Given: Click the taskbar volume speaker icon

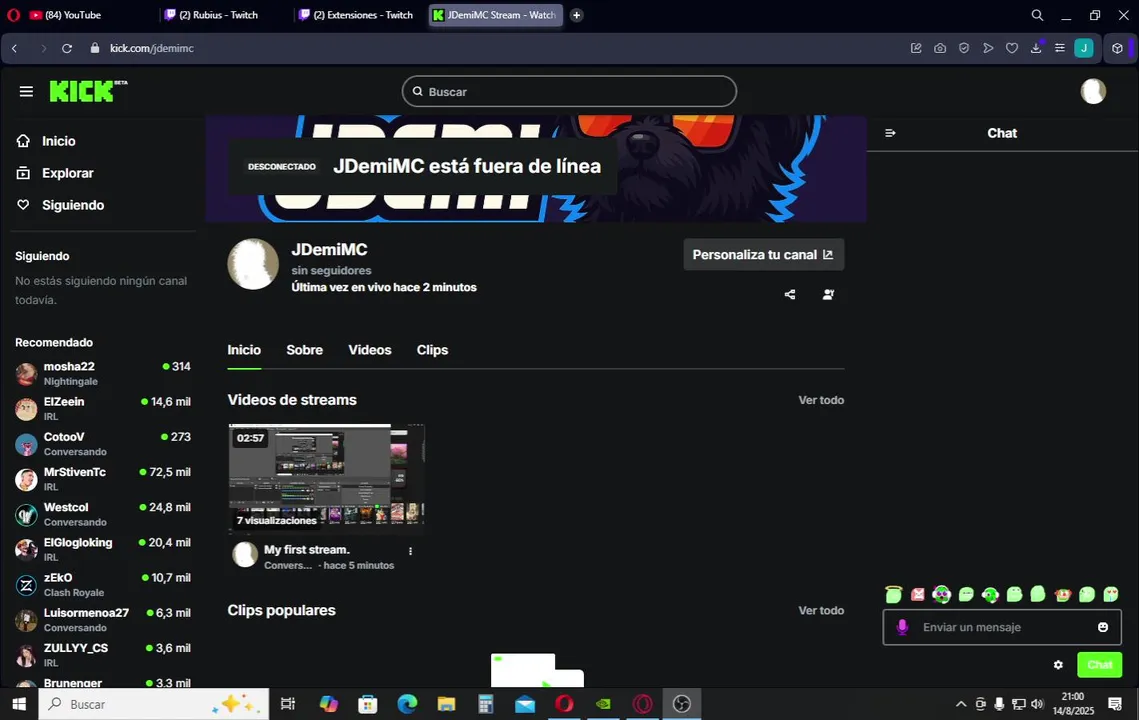Looking at the screenshot, I should tap(1037, 704).
